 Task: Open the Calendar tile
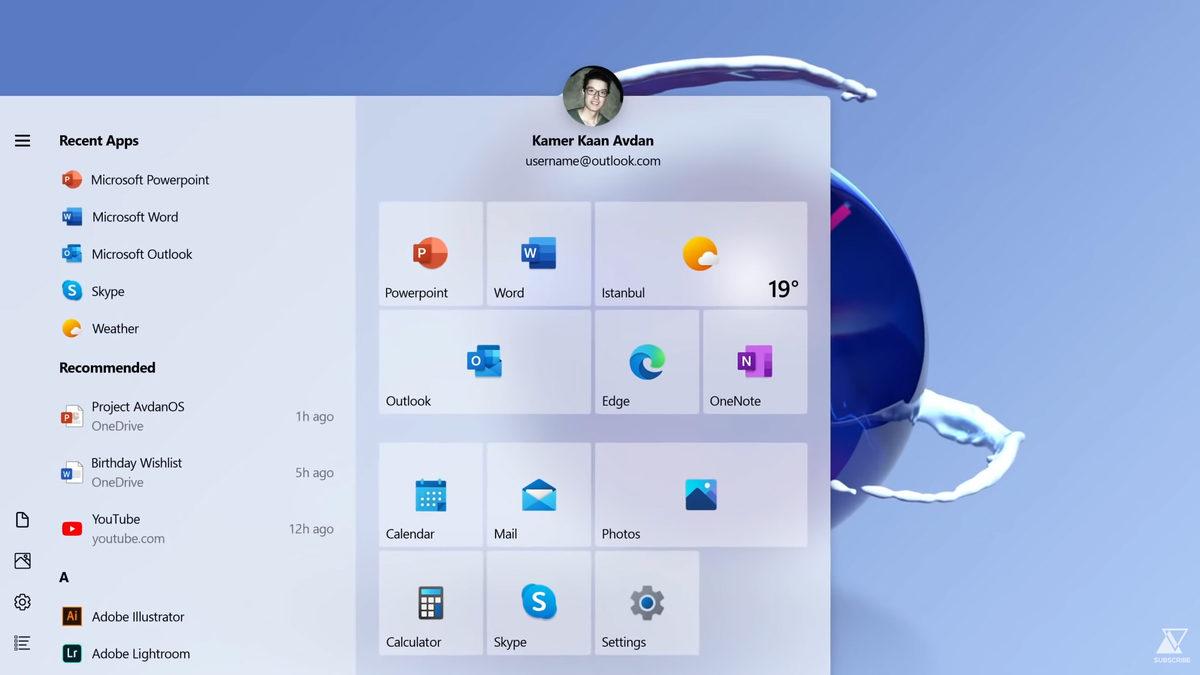pos(430,495)
